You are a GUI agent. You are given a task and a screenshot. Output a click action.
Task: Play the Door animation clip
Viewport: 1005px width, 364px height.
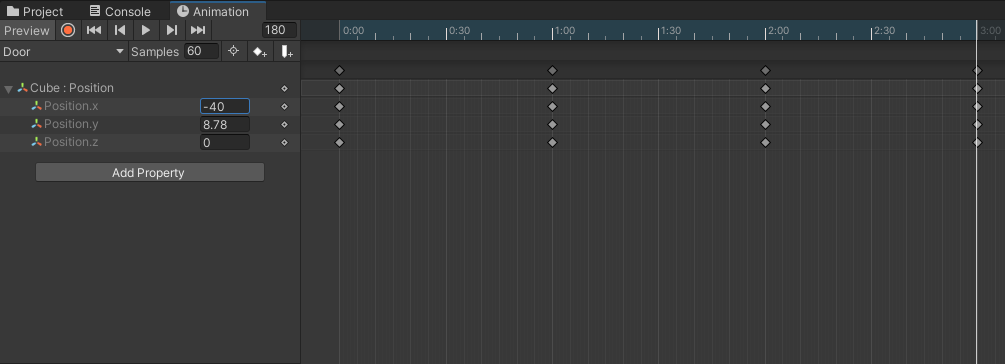tap(145, 30)
